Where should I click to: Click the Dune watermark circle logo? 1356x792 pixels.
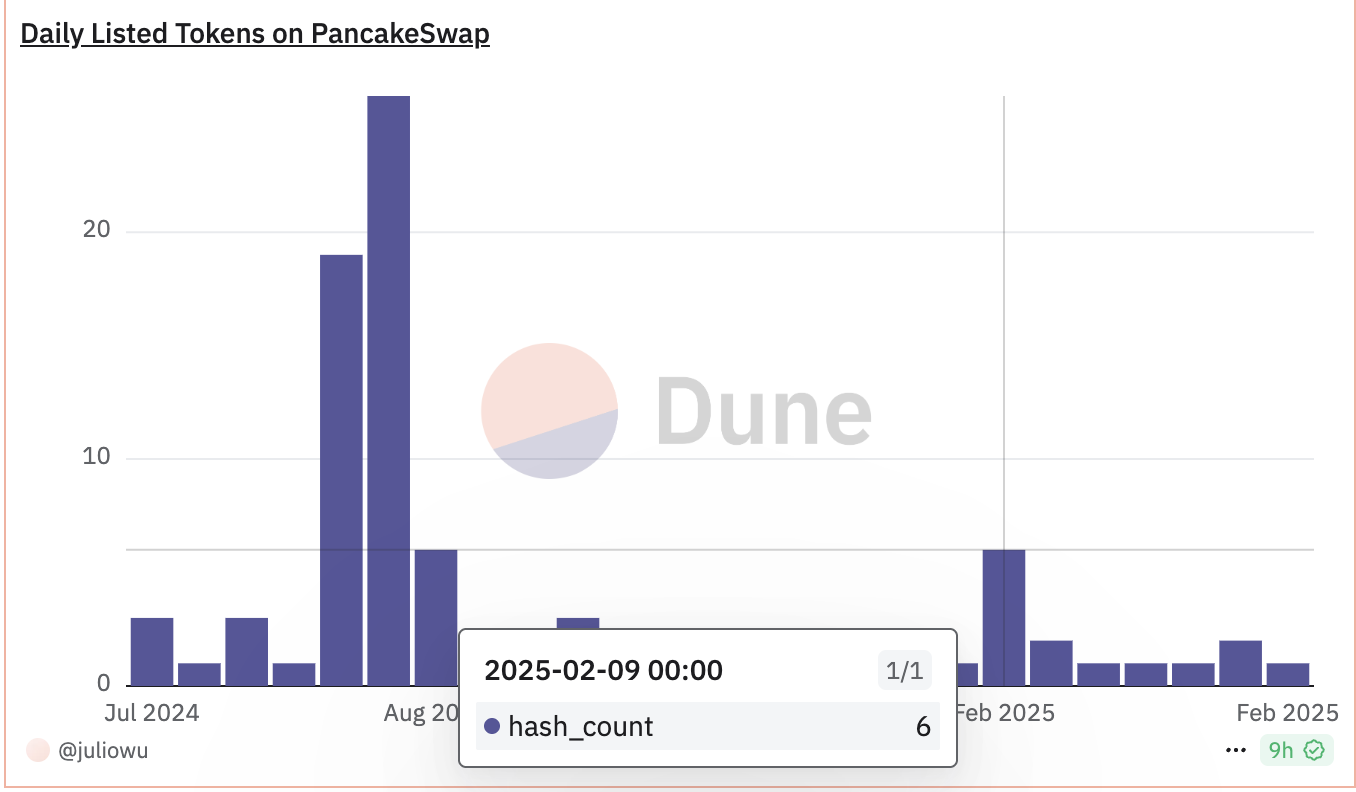[x=549, y=410]
